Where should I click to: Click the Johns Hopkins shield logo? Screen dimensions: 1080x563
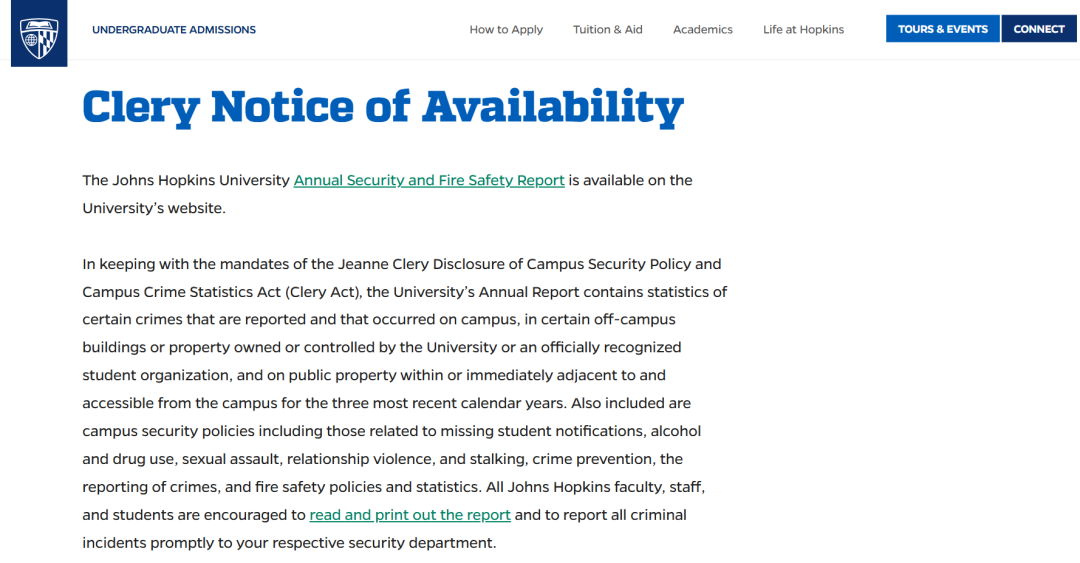click(39, 35)
